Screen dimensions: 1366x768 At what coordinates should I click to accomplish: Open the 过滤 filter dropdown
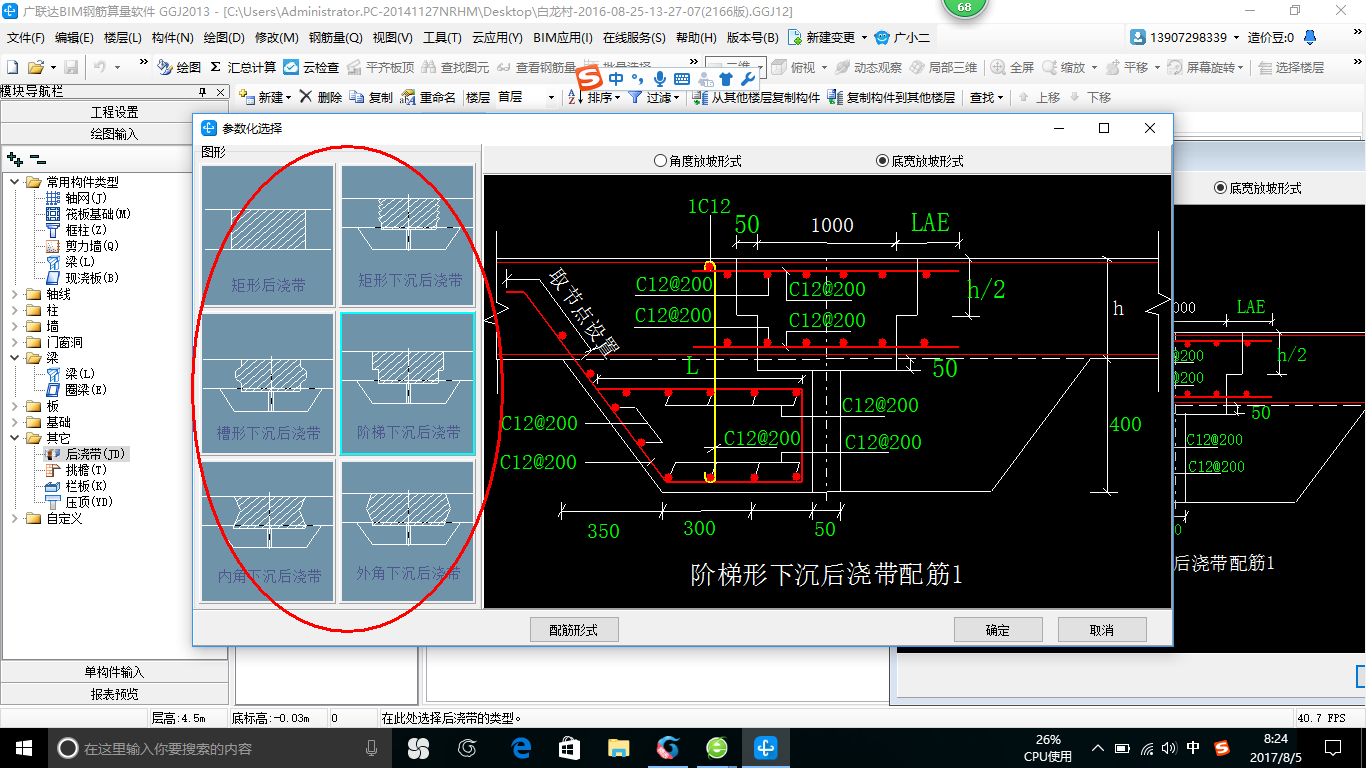pyautogui.click(x=676, y=98)
